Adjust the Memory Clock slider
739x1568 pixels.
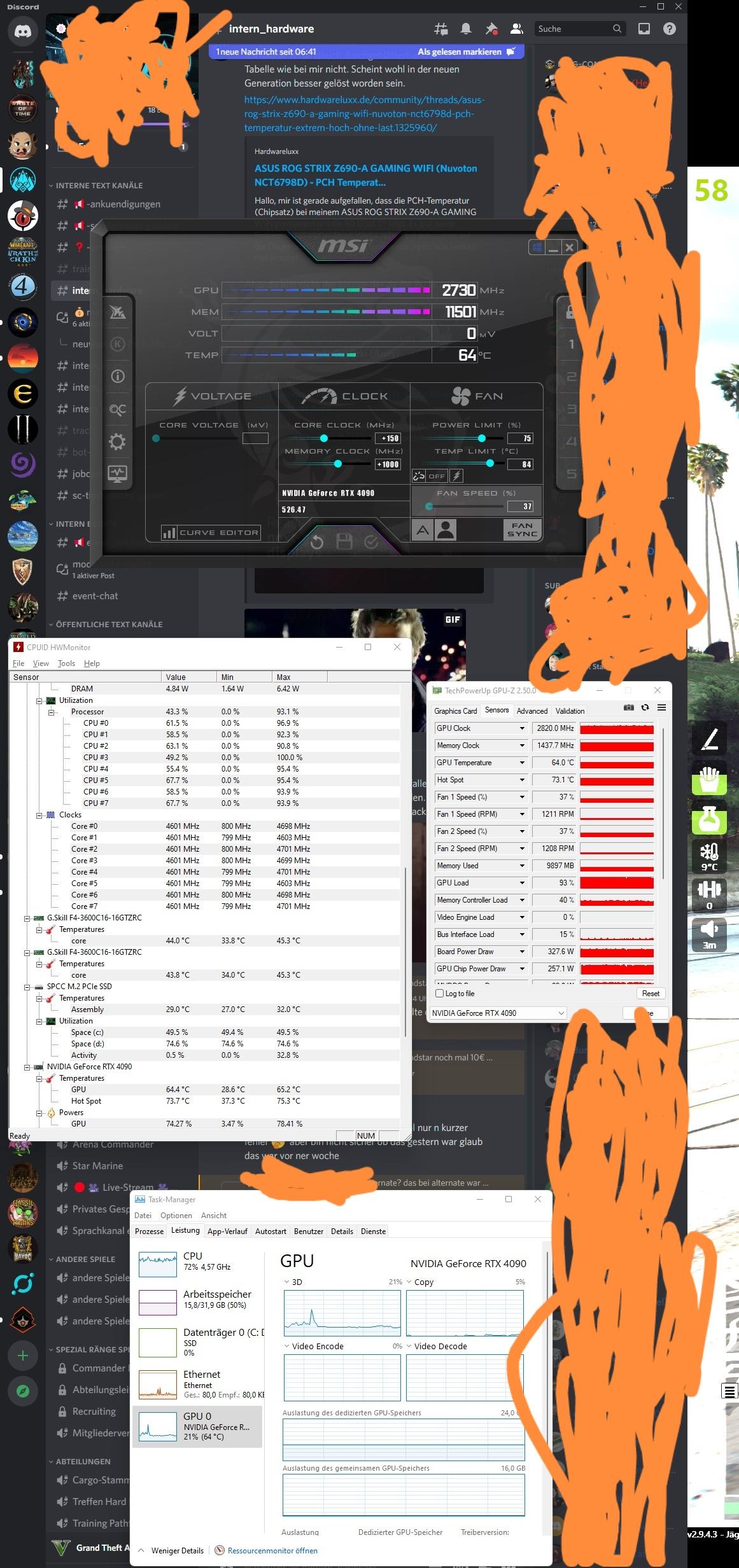coord(338,464)
